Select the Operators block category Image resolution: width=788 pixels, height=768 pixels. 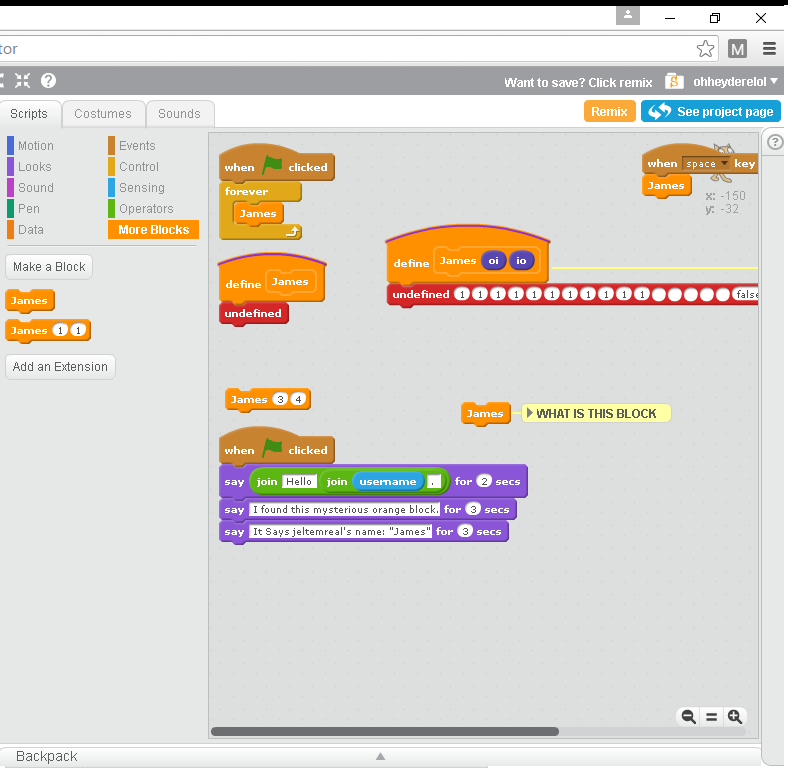click(146, 209)
